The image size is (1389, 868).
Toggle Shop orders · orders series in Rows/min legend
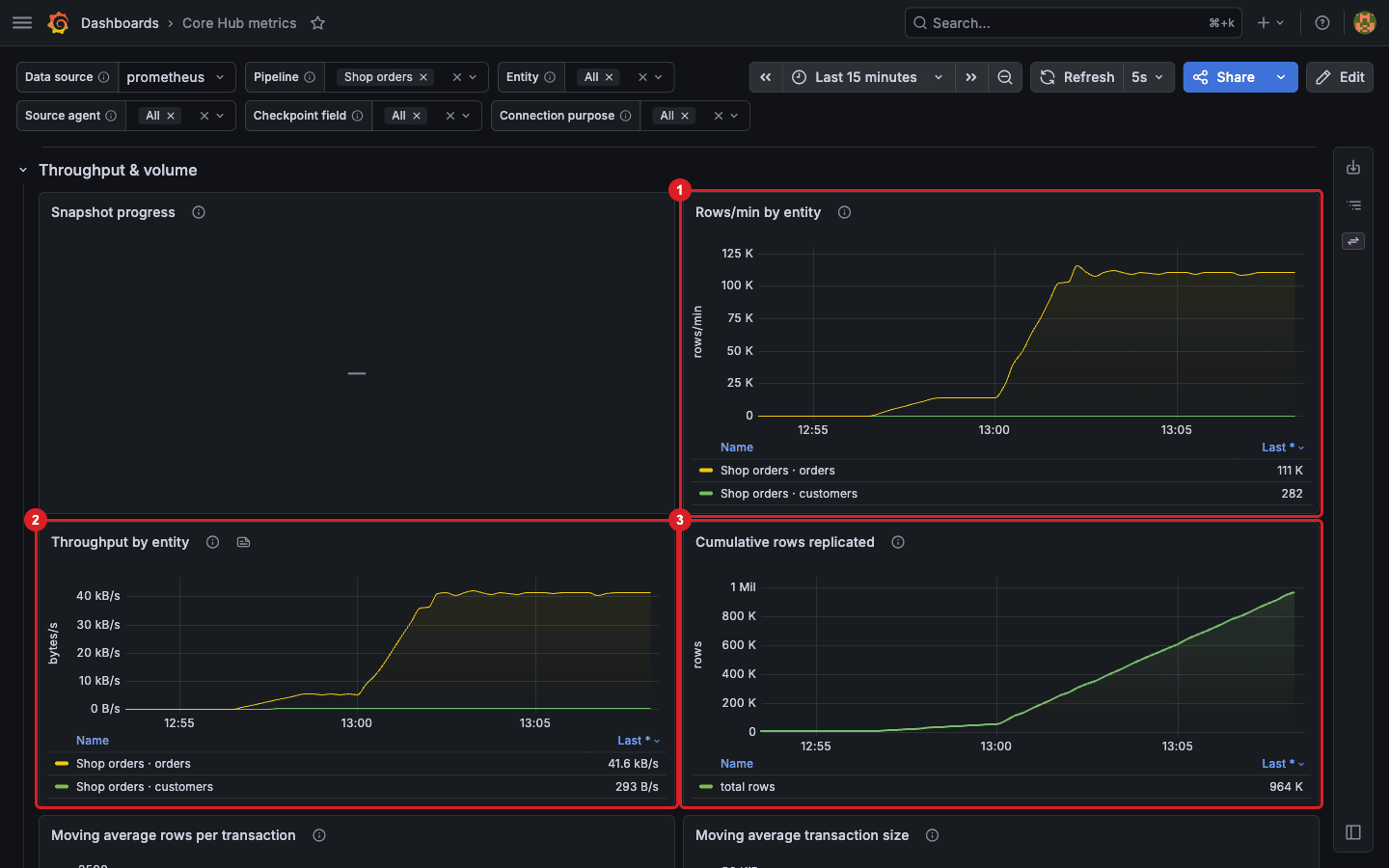(x=777, y=471)
